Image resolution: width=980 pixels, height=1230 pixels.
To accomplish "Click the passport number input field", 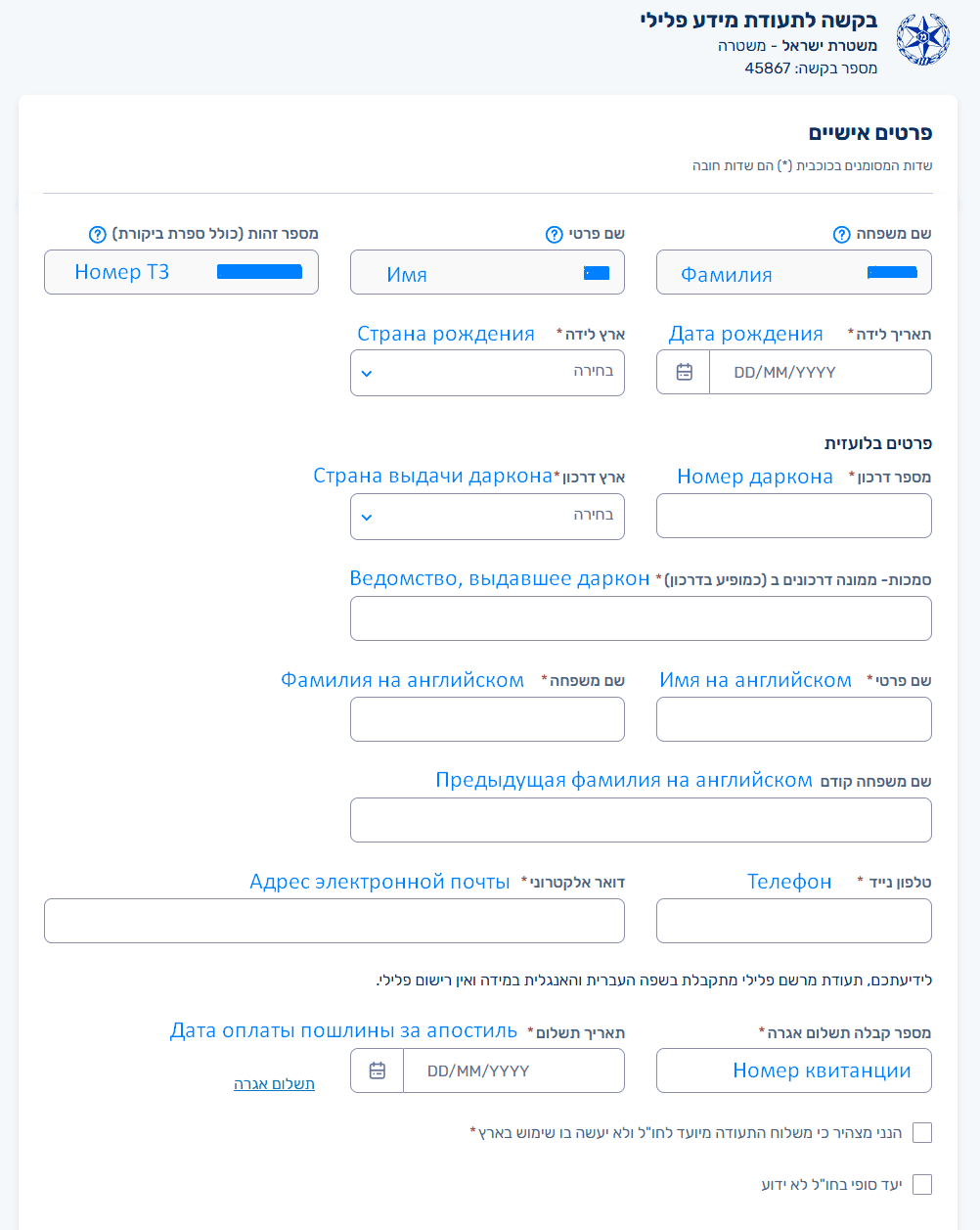I will (793, 516).
